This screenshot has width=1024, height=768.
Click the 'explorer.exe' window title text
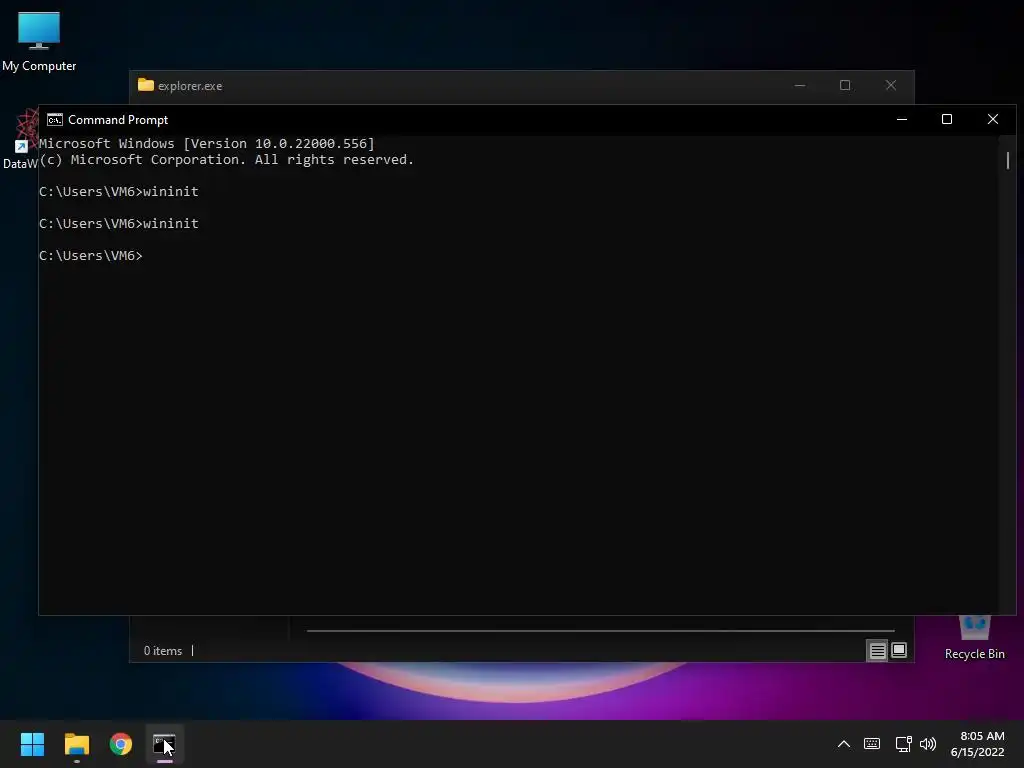pyautogui.click(x=190, y=86)
